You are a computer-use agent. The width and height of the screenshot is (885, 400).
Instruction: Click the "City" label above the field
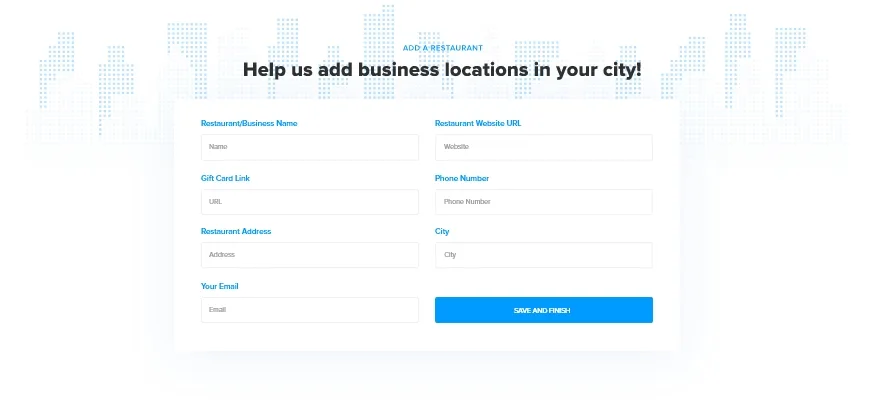[442, 231]
